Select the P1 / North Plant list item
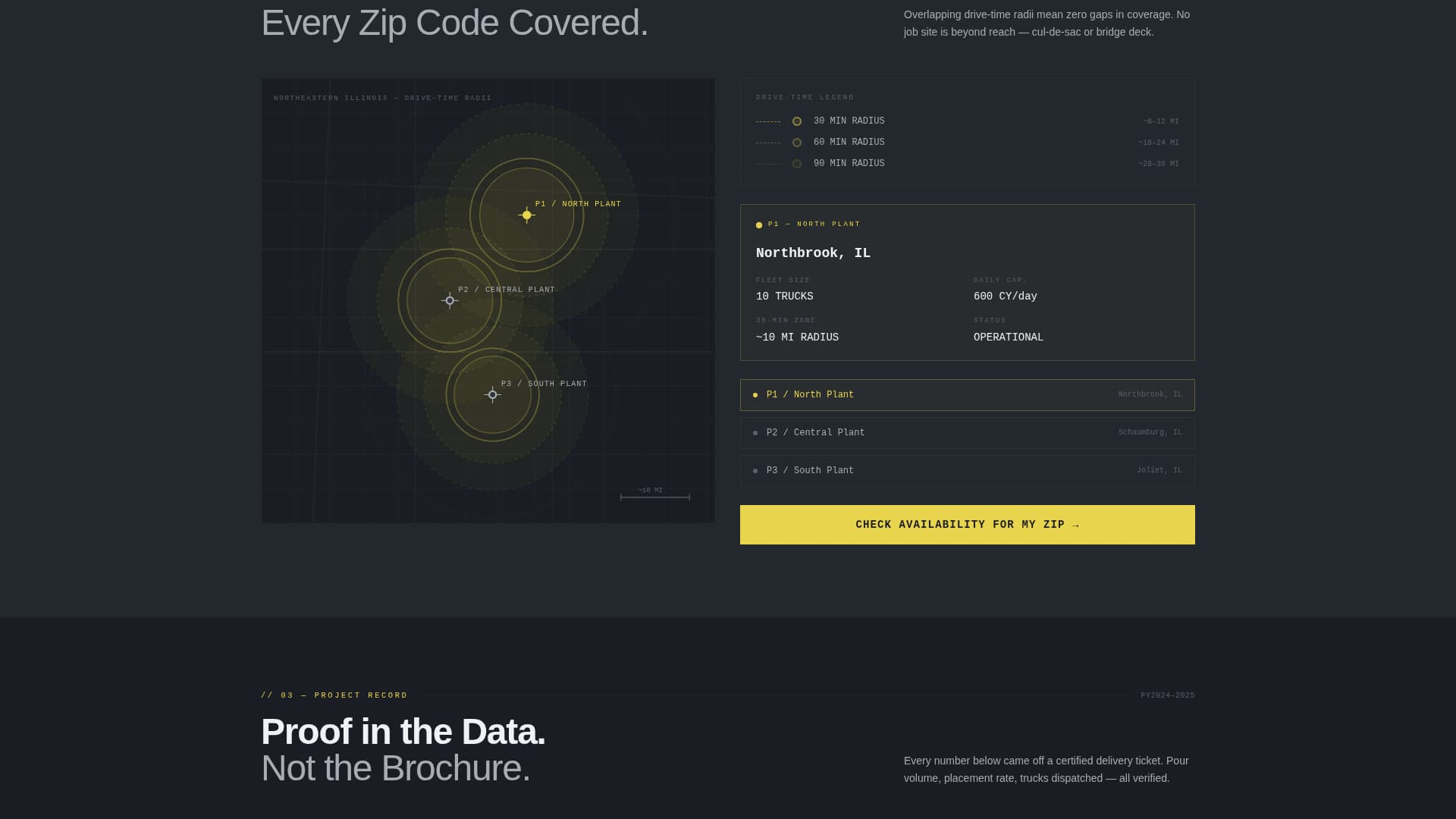Screen dimensions: 1456x819 pos(967,394)
